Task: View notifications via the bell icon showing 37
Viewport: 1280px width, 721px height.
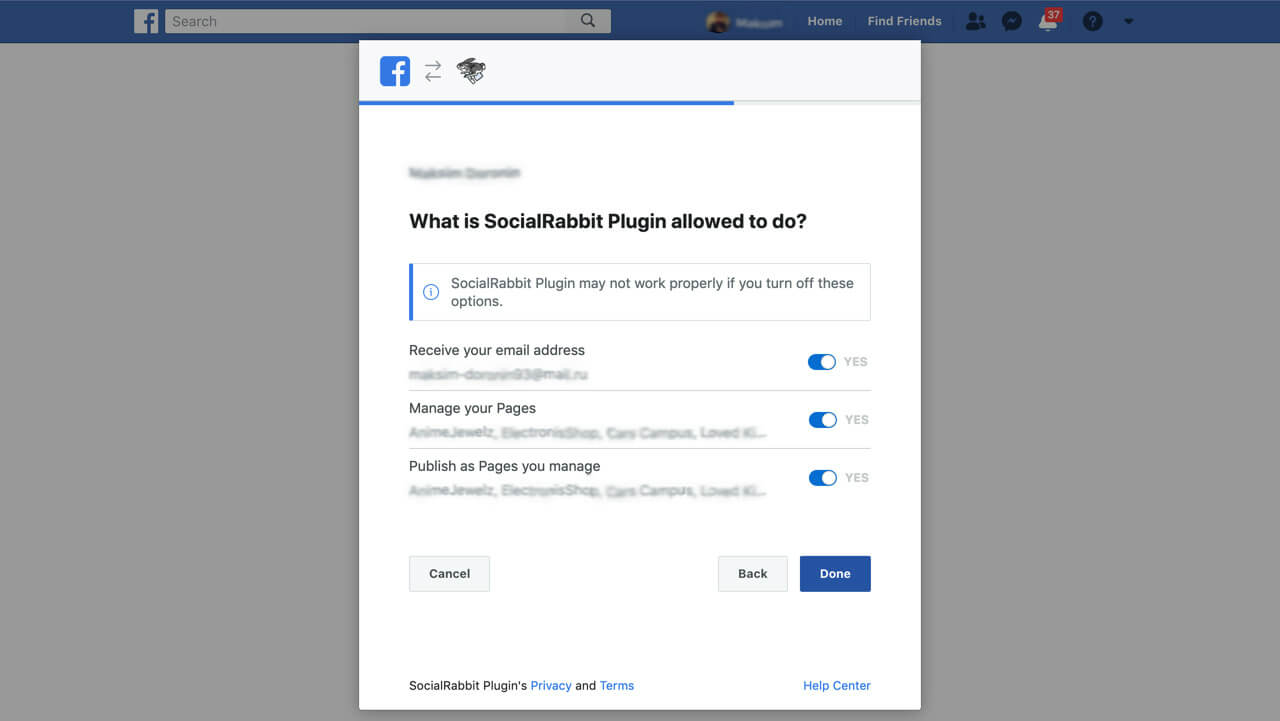Action: [x=1048, y=23]
